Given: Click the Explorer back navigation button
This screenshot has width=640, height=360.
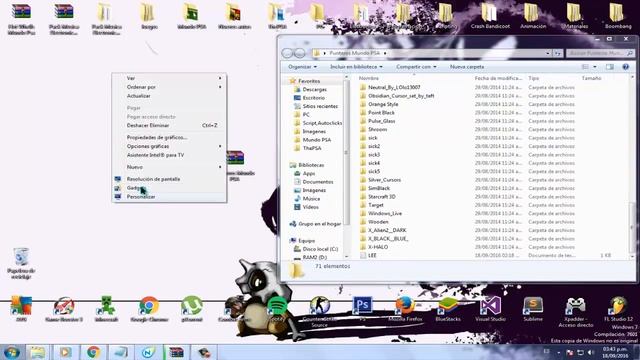Looking at the screenshot, I should pyautogui.click(x=287, y=53).
